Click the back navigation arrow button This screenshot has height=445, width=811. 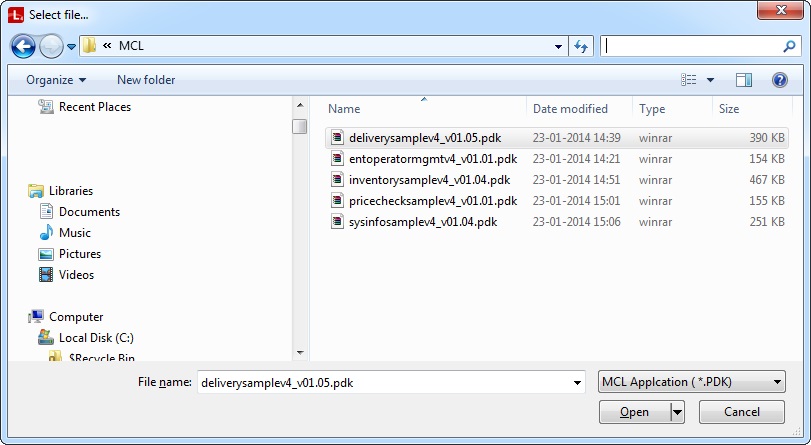point(24,46)
